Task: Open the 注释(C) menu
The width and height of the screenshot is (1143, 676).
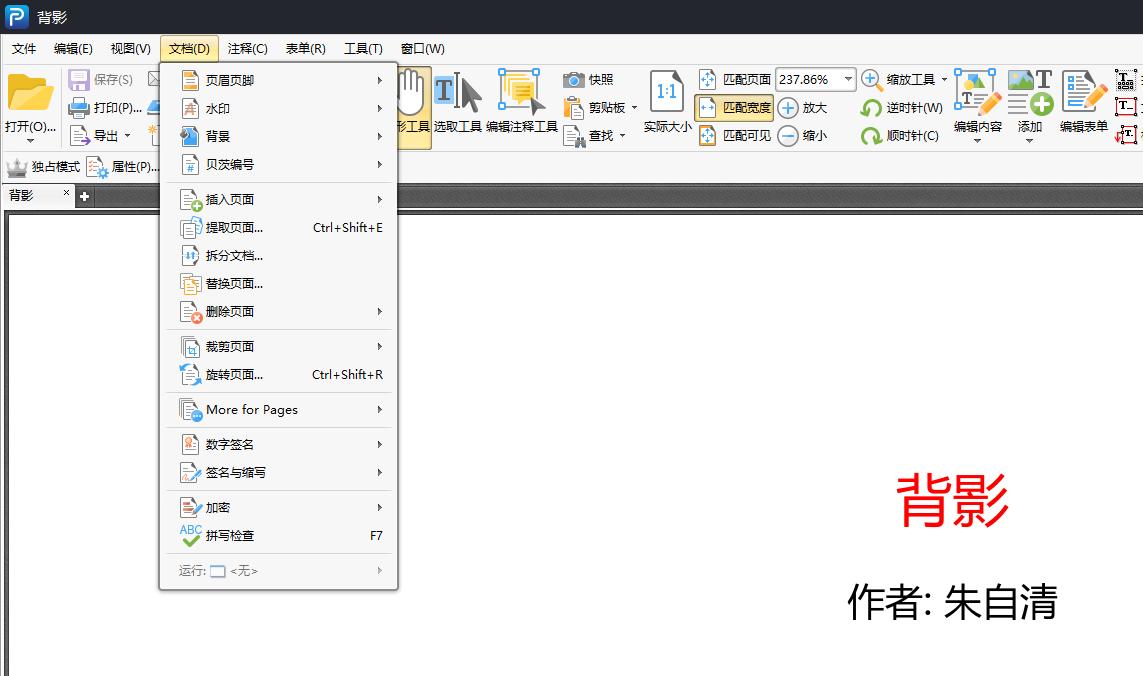Action: tap(247, 48)
